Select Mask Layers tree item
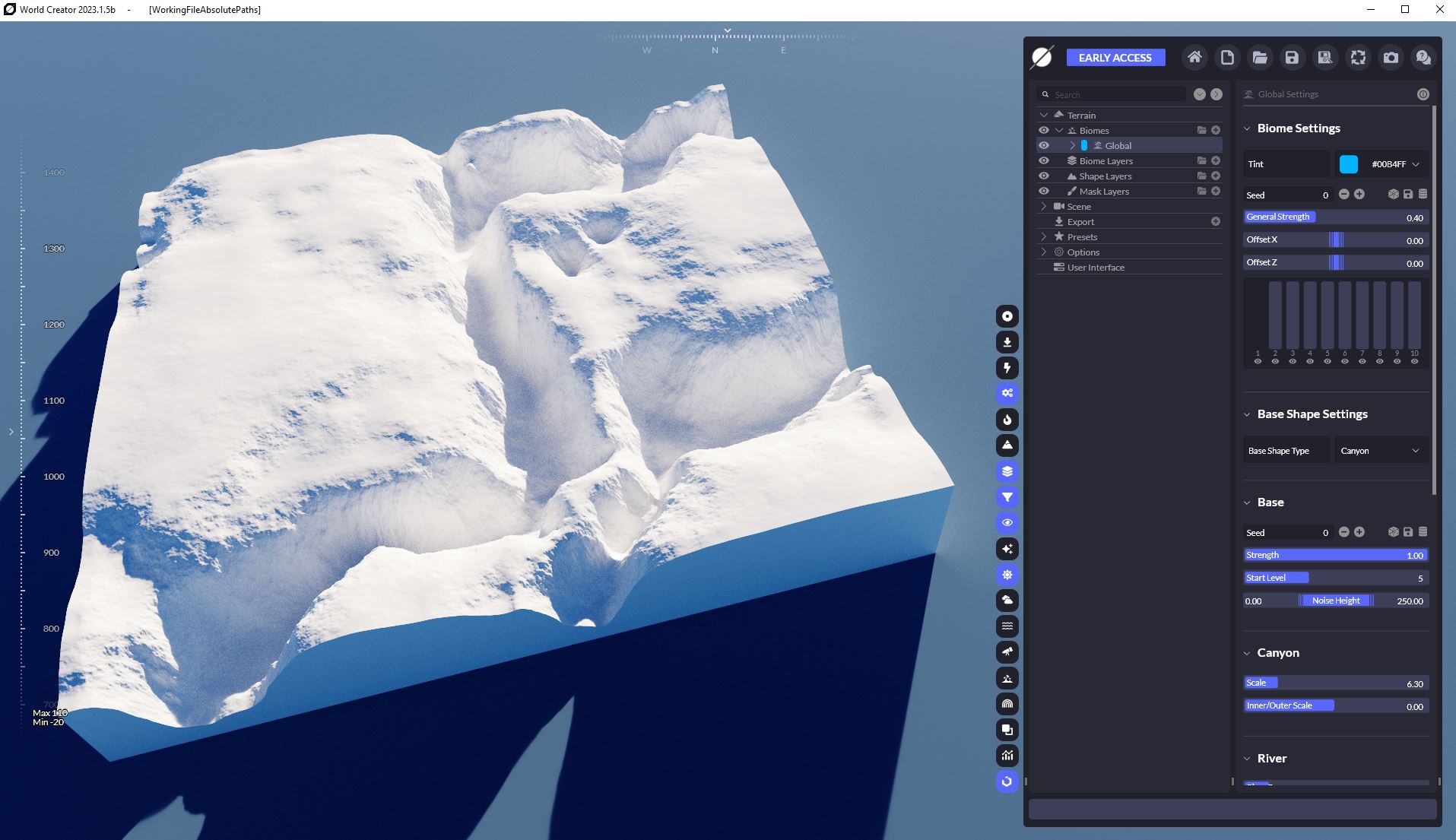The image size is (1456, 840). [1104, 192]
